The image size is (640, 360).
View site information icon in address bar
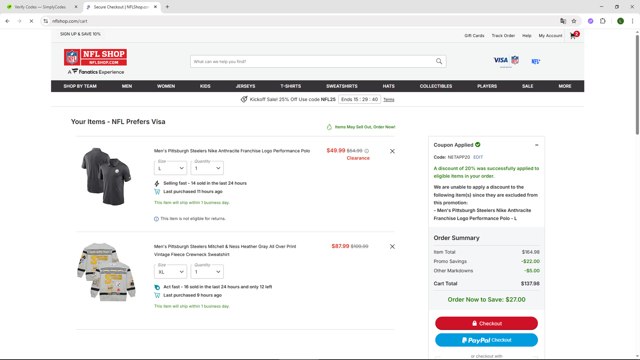click(x=46, y=21)
